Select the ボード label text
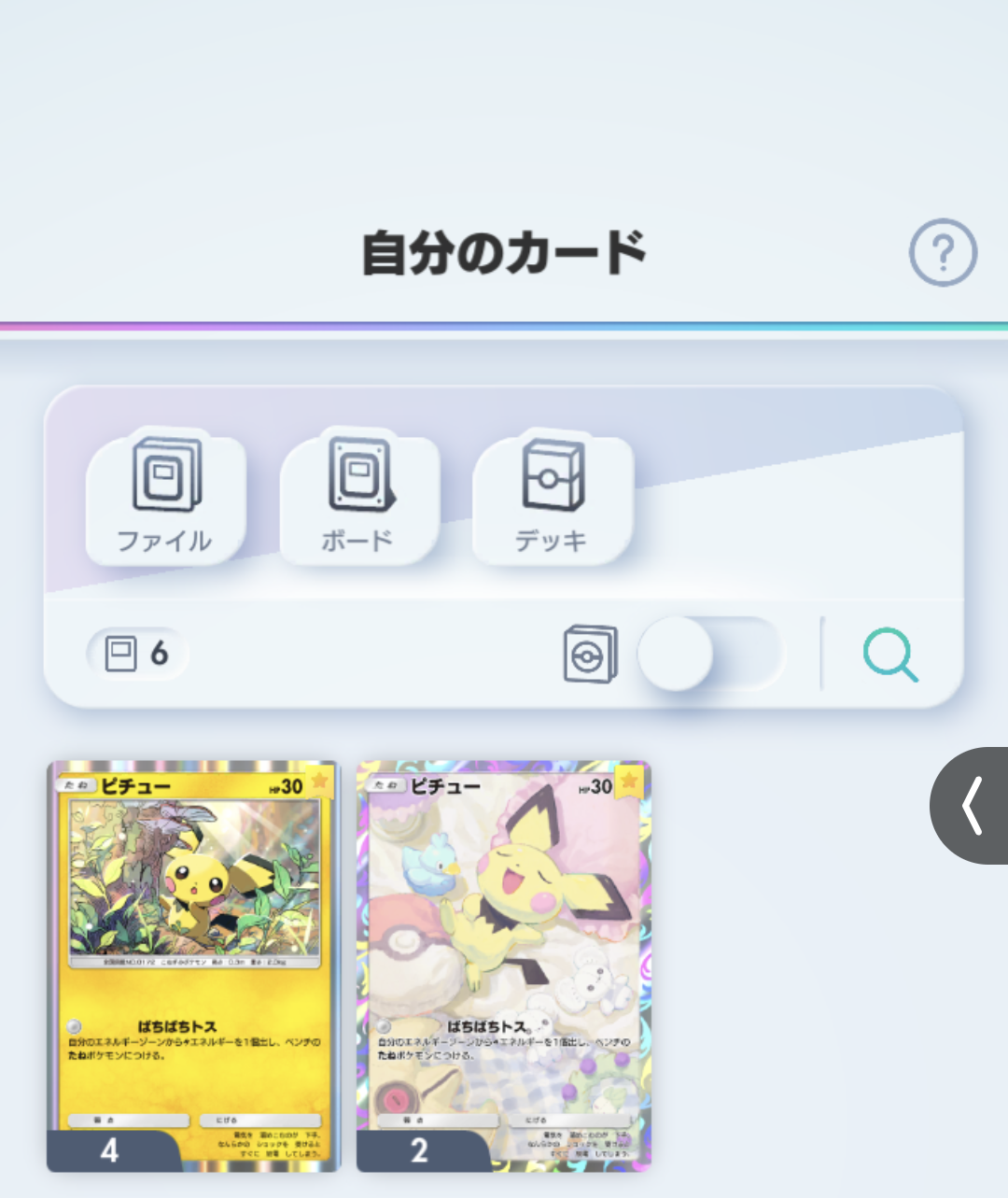Viewport: 1008px width, 1198px height. click(357, 541)
